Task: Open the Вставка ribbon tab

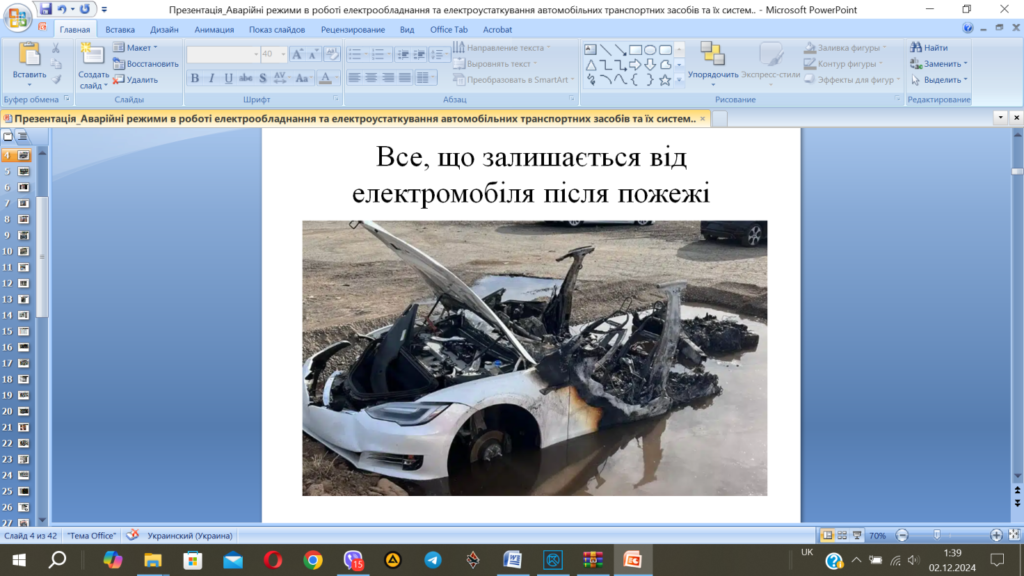Action: pos(120,29)
